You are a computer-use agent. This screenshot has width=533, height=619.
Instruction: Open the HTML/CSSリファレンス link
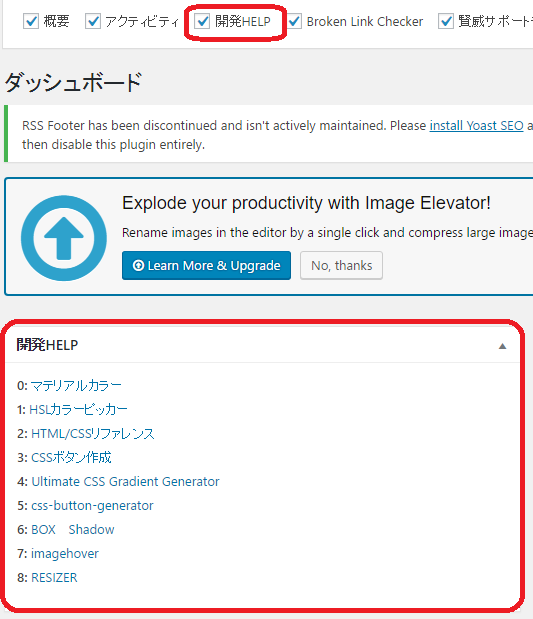click(x=93, y=433)
